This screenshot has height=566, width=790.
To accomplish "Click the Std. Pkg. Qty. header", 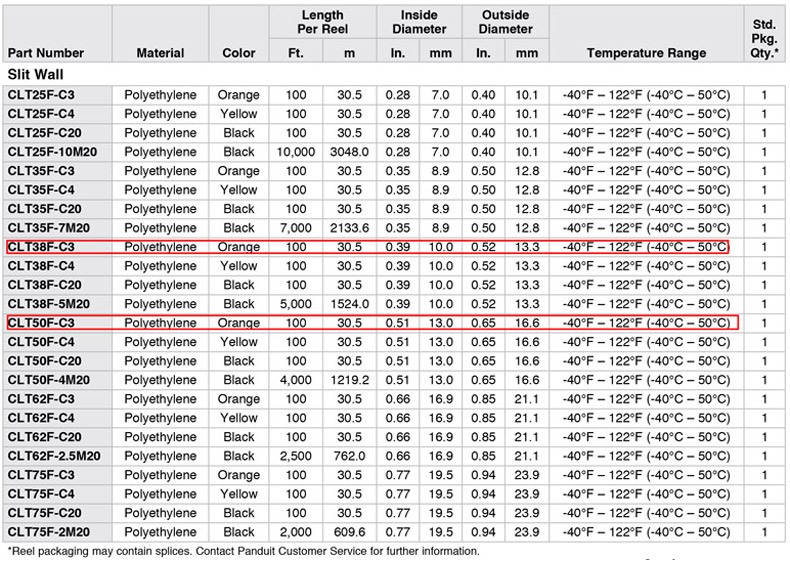I will point(763,37).
